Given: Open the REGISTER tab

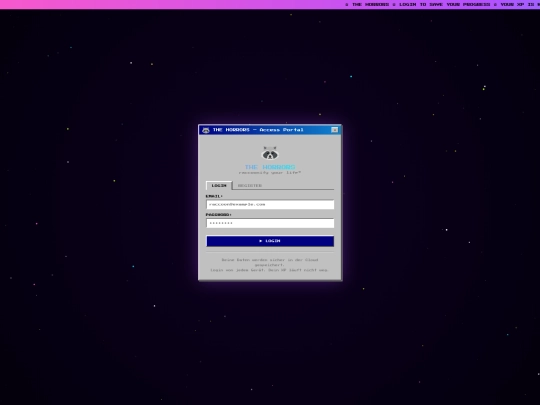Looking at the screenshot, I should pyautogui.click(x=250, y=186).
